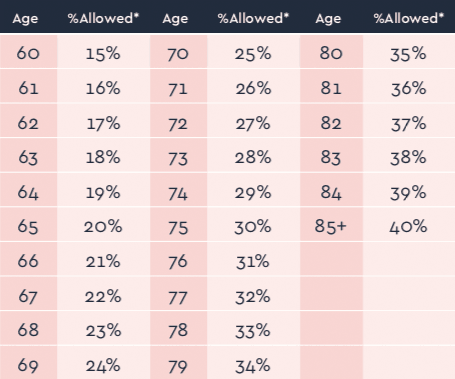455x379 pixels.
Task: Select the 15% allowed cell
Action: [103, 51]
